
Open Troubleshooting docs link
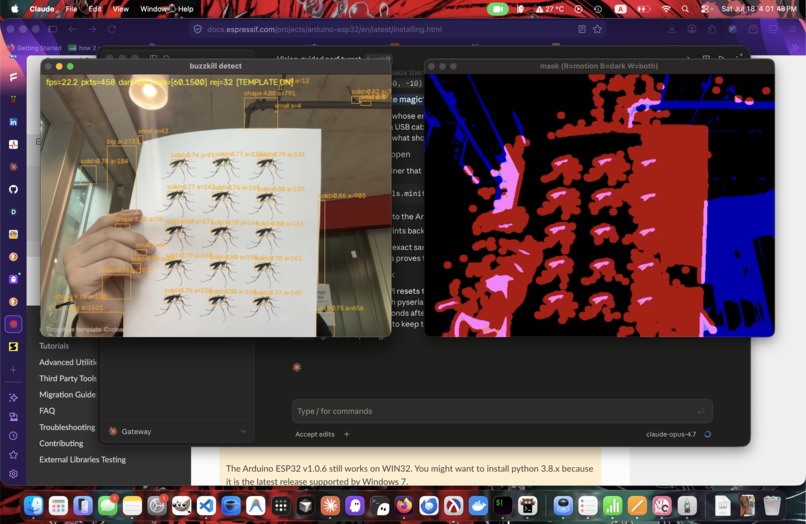coord(67,427)
